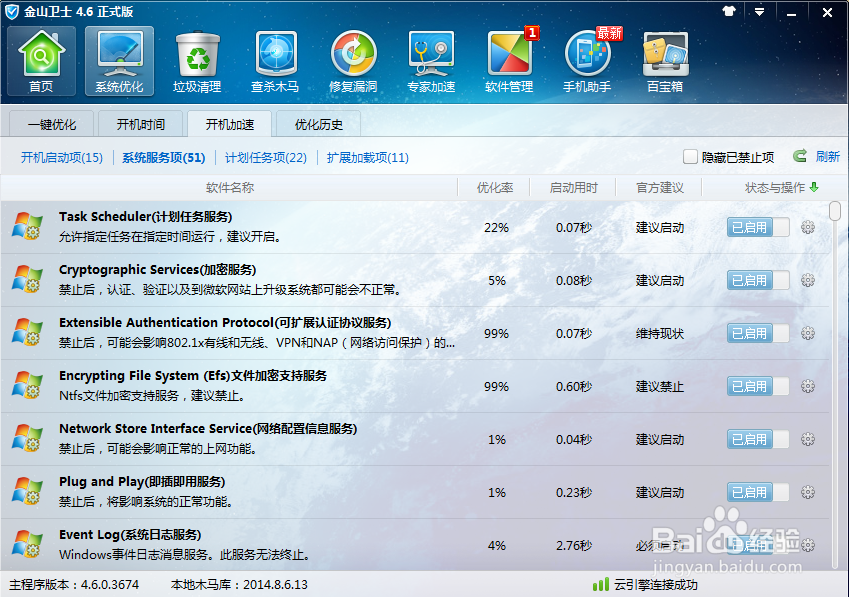This screenshot has height=597, width=849.
Task: Click 0.60秒 startup time value
Action: [x=574, y=386]
